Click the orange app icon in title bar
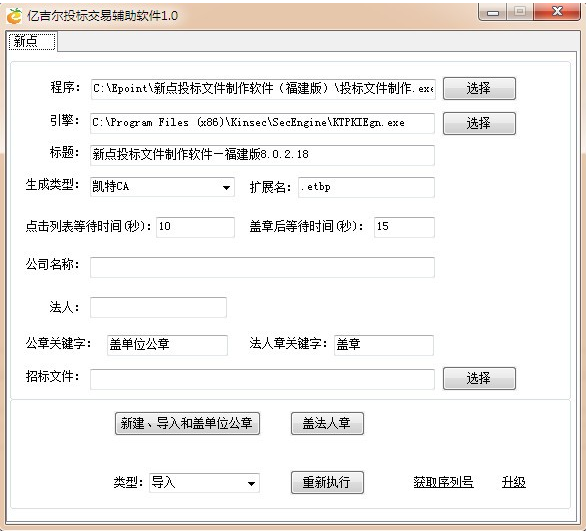The width and height of the screenshot is (586, 531). click(x=15, y=16)
